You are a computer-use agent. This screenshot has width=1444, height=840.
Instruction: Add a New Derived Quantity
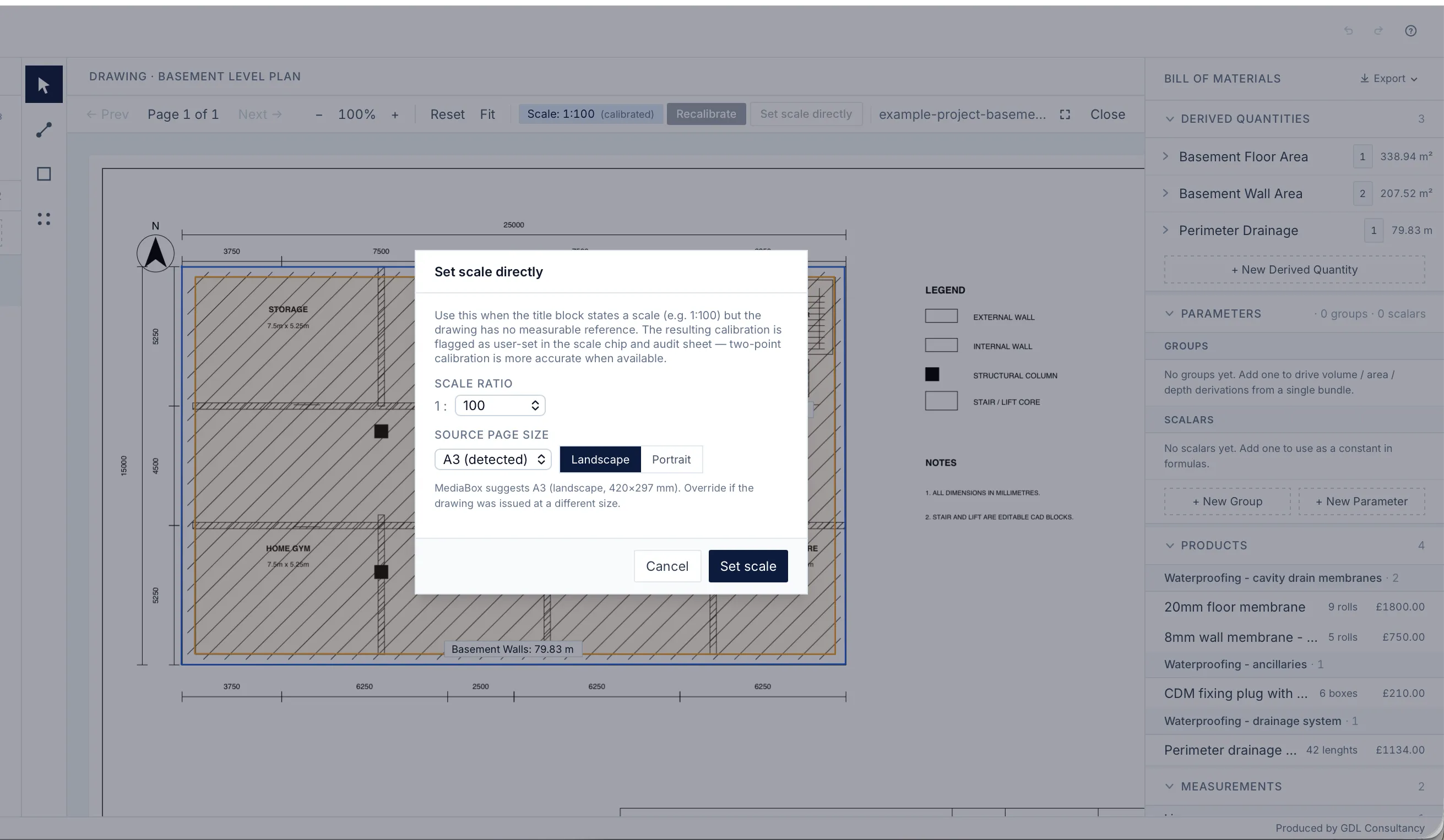[1294, 270]
